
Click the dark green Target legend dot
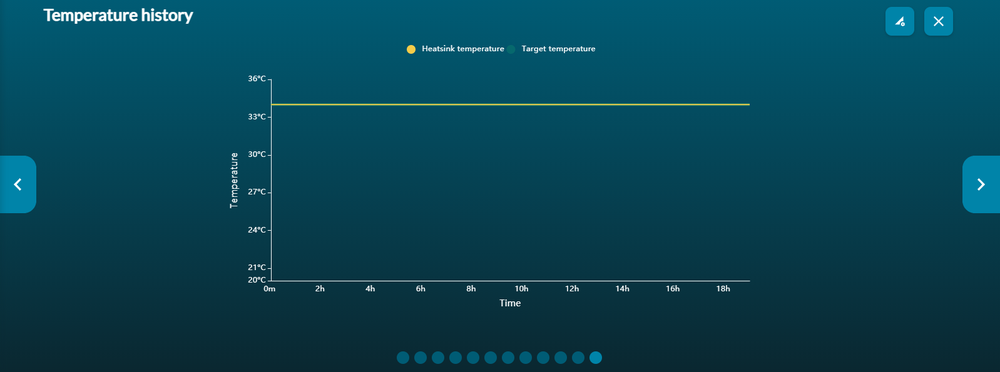(x=511, y=49)
